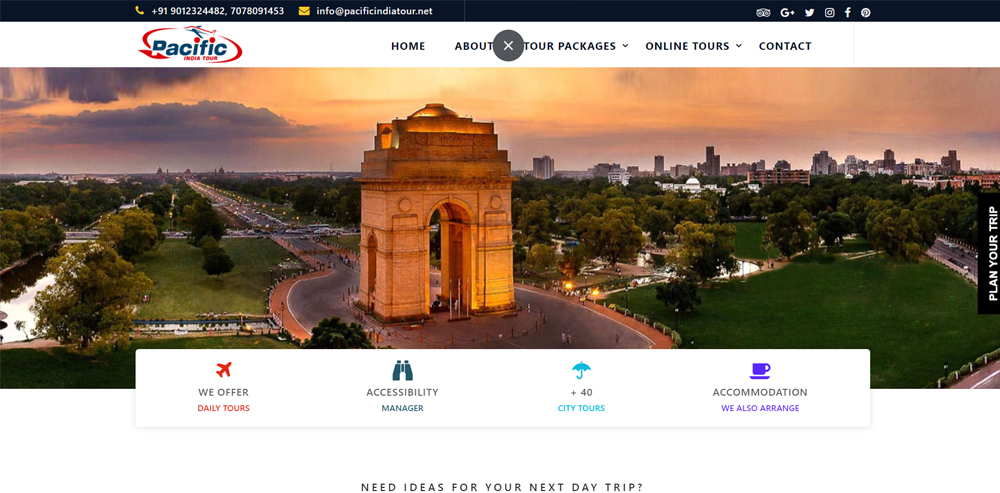
Task: Click the coffee cup Accommodation icon
Action: pyautogui.click(x=760, y=371)
